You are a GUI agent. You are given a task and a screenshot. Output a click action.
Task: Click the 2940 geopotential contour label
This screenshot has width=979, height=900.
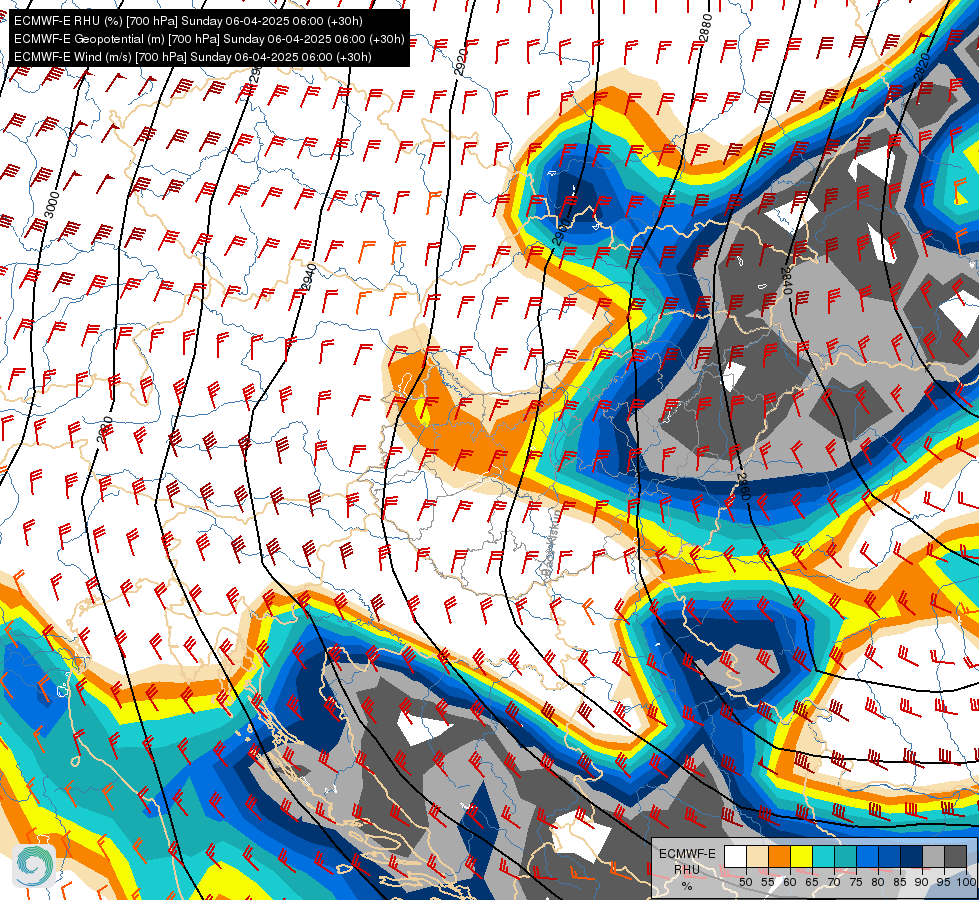click(x=308, y=277)
